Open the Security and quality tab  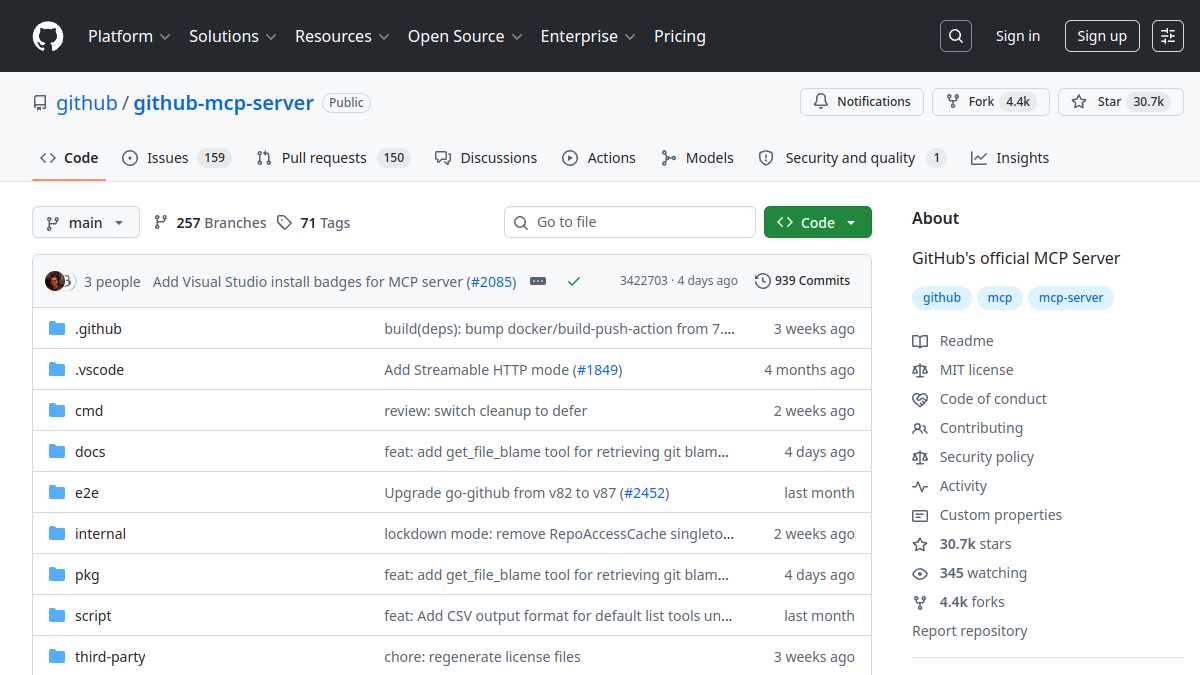pos(852,158)
